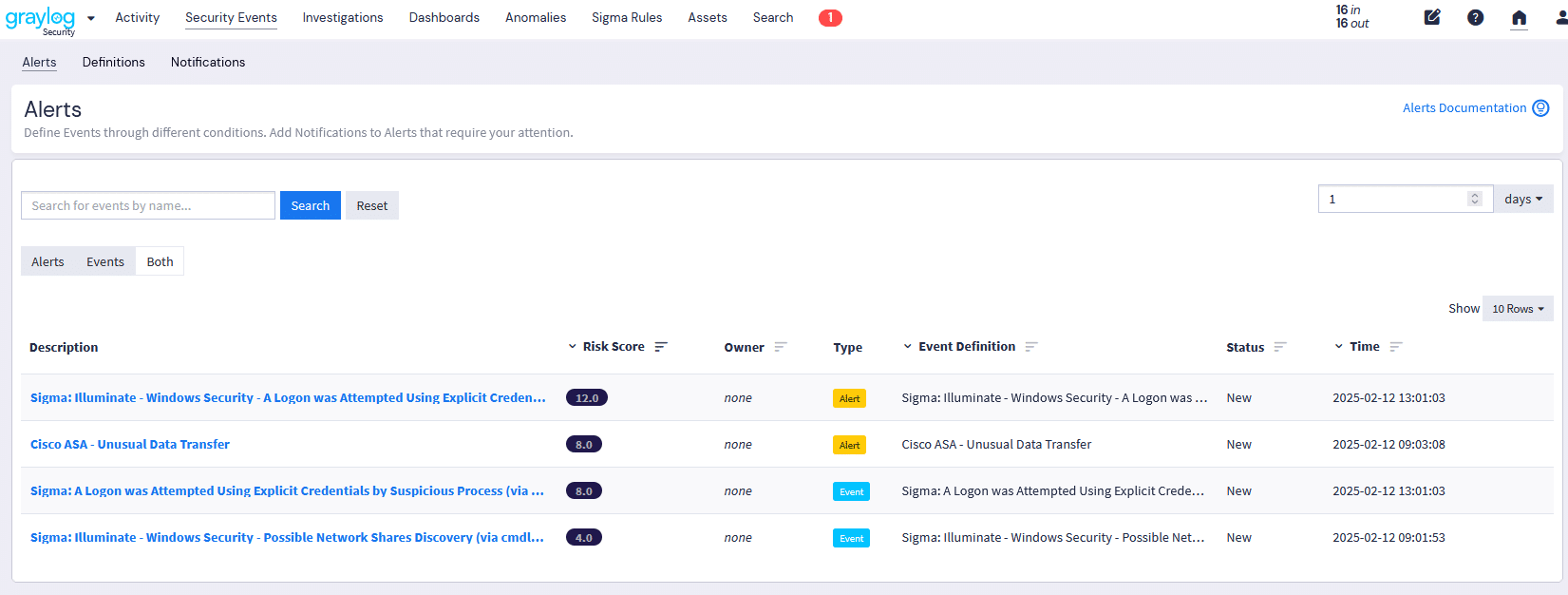Viewport: 1568px width, 595px height.
Task: Switch to the Definitions tab
Action: pyautogui.click(x=113, y=62)
